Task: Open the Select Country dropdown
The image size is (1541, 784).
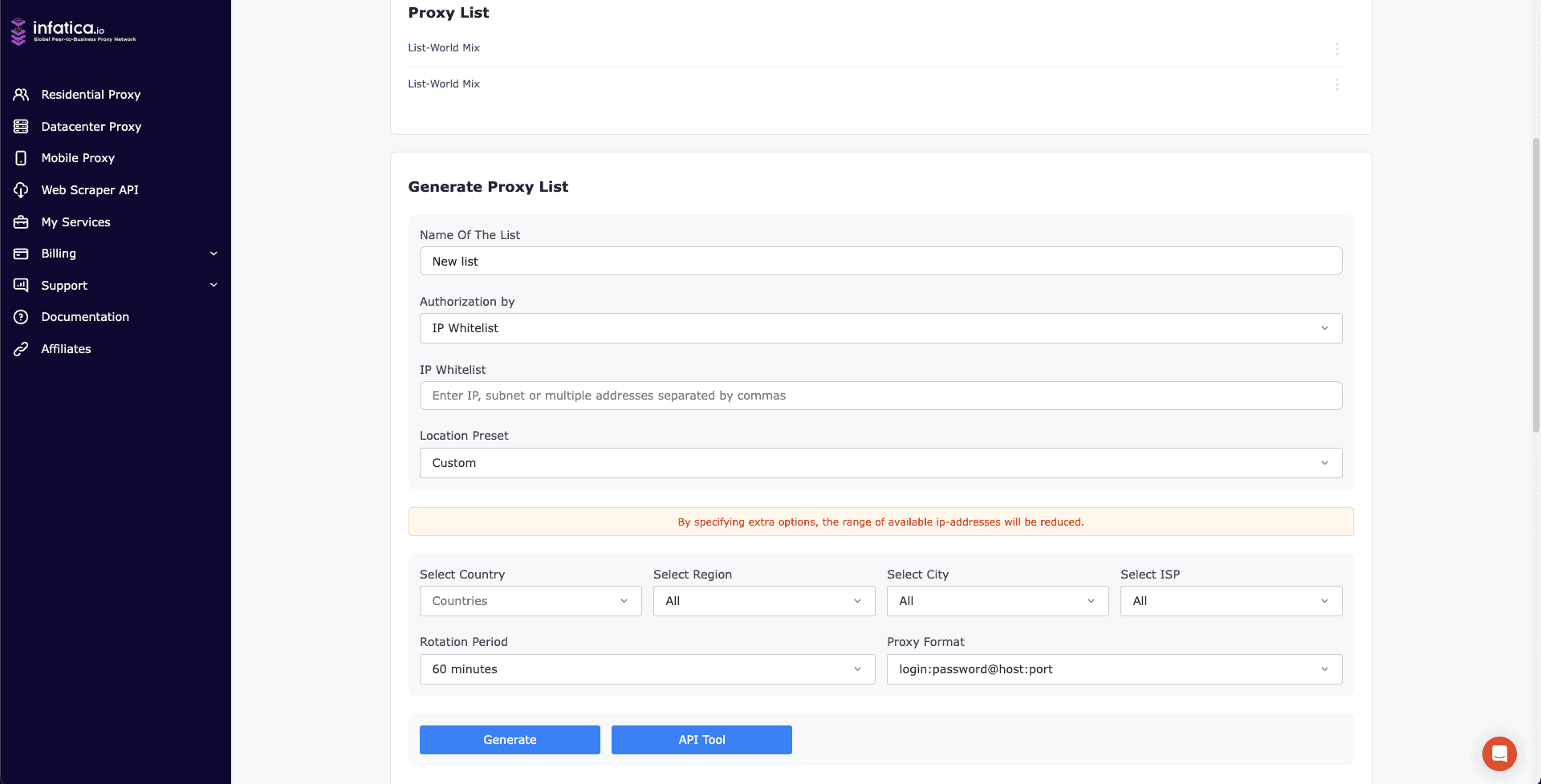Action: pyautogui.click(x=531, y=601)
